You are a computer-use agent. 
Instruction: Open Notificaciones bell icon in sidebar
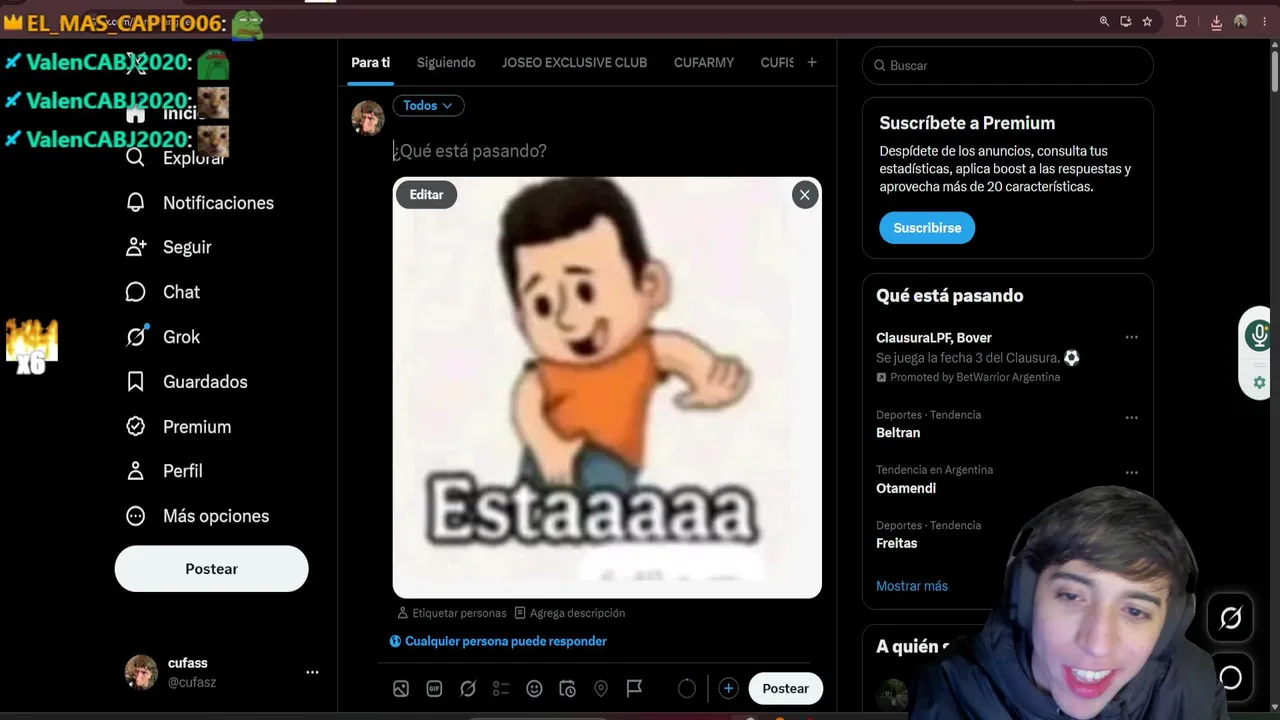point(136,202)
